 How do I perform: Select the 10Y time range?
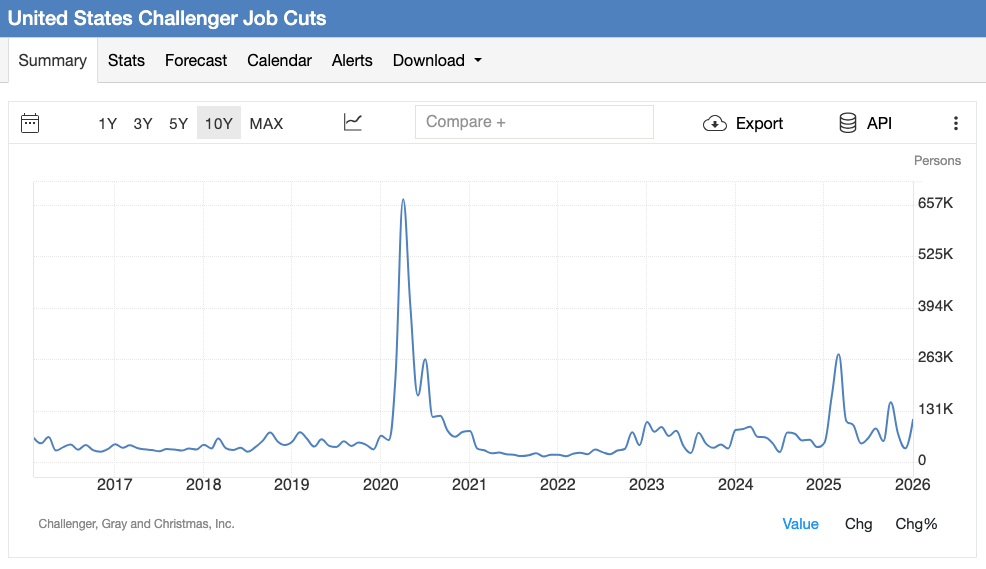click(x=219, y=123)
